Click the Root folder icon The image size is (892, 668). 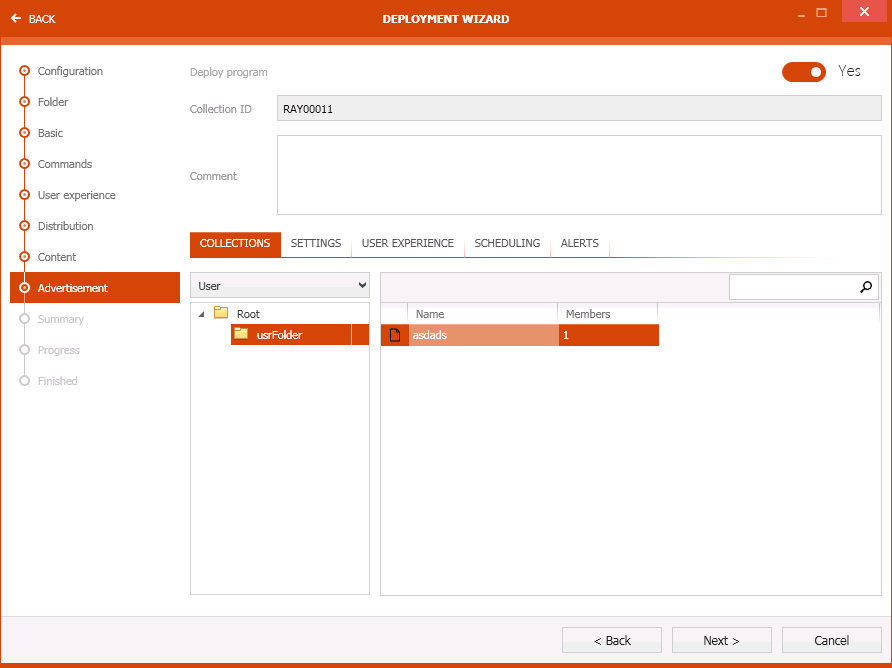click(x=221, y=313)
